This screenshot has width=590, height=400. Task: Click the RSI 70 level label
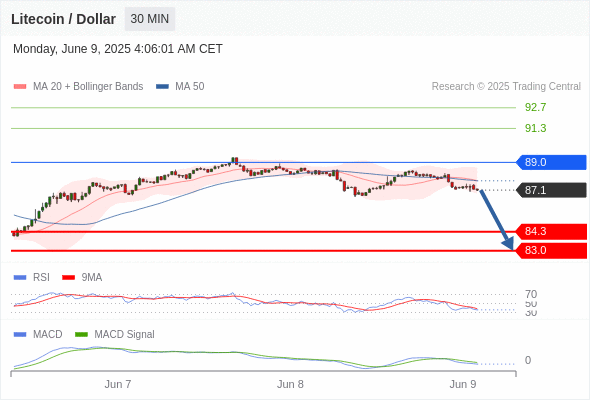(x=531, y=294)
